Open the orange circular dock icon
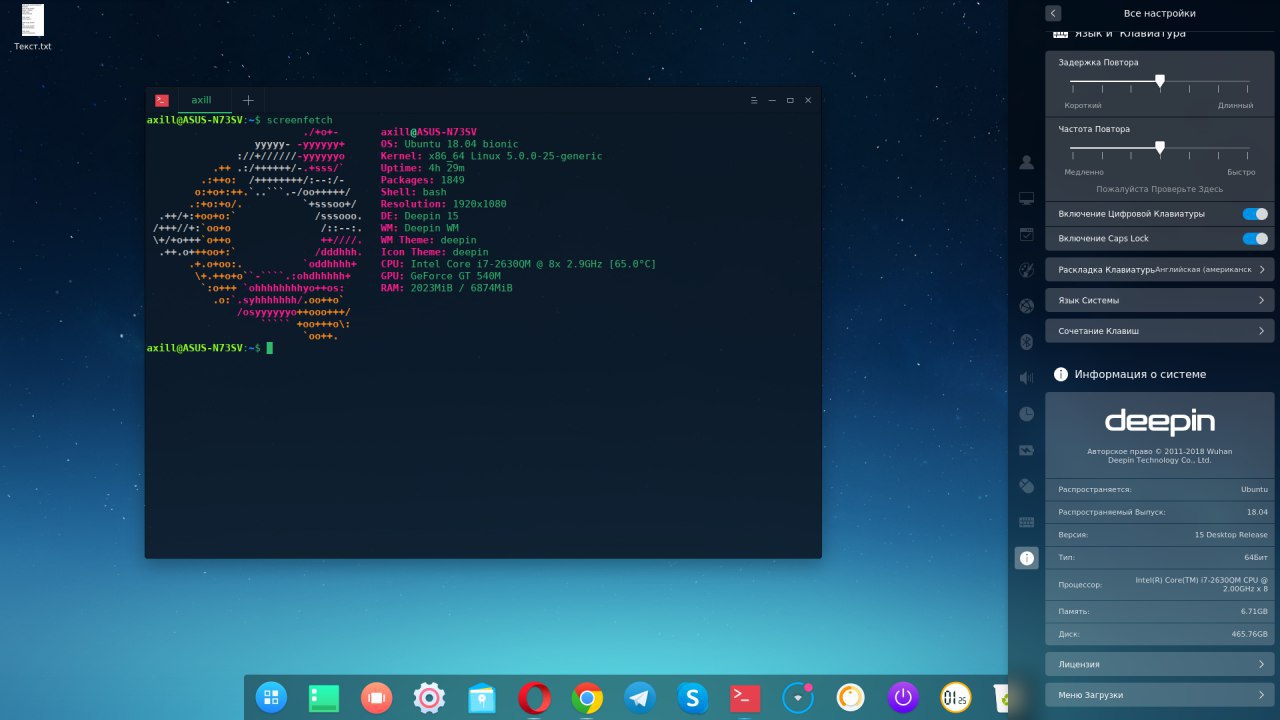Screen dimensions: 1280x720 coord(851,697)
